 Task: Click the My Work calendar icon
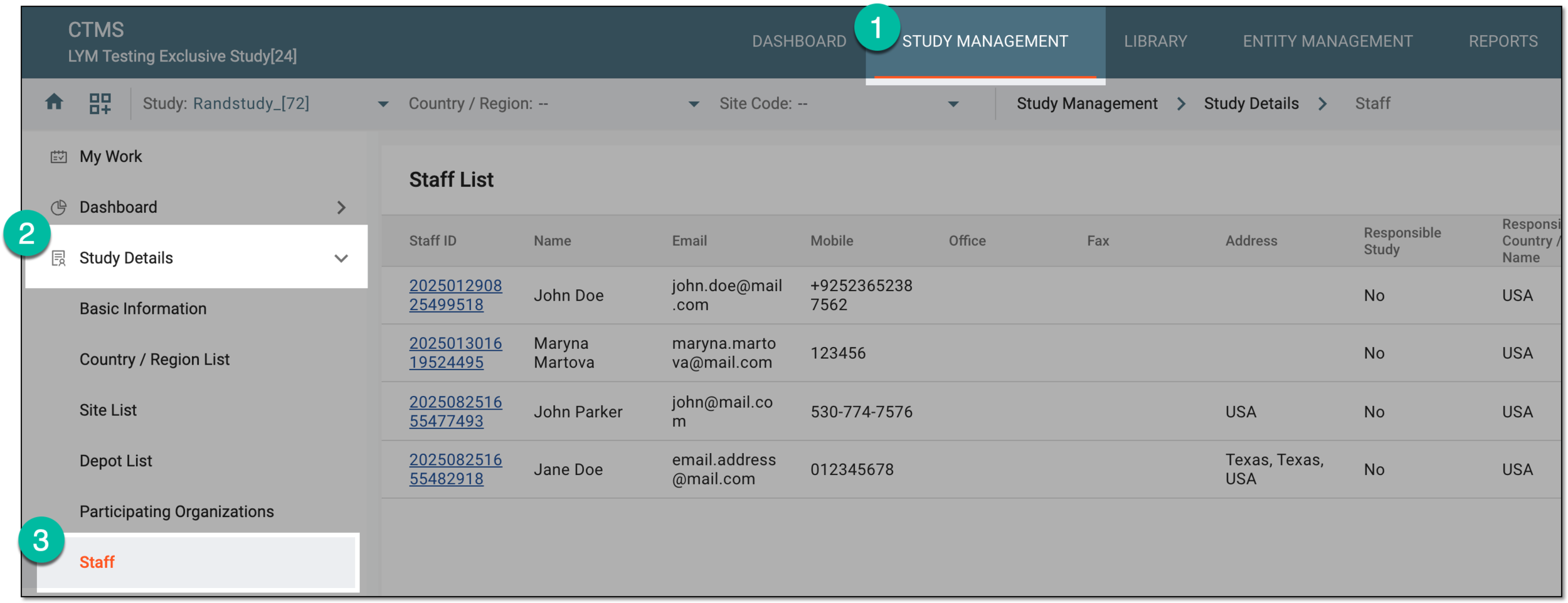coord(58,156)
